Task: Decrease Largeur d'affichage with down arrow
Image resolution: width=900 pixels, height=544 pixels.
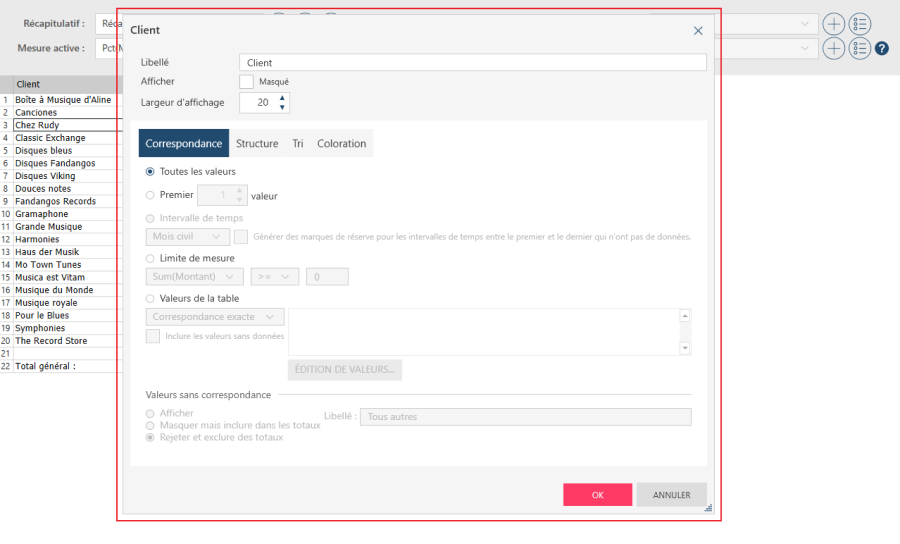Action: tap(282, 107)
